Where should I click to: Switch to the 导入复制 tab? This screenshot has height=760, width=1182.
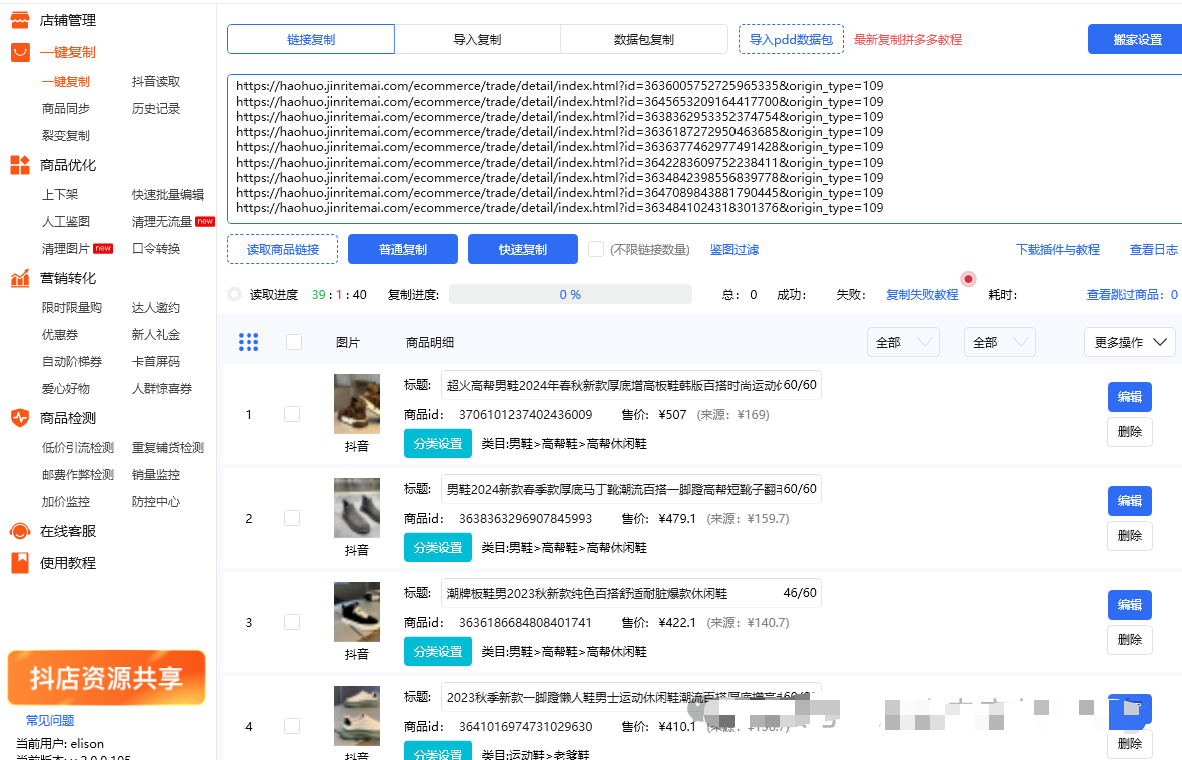477,40
